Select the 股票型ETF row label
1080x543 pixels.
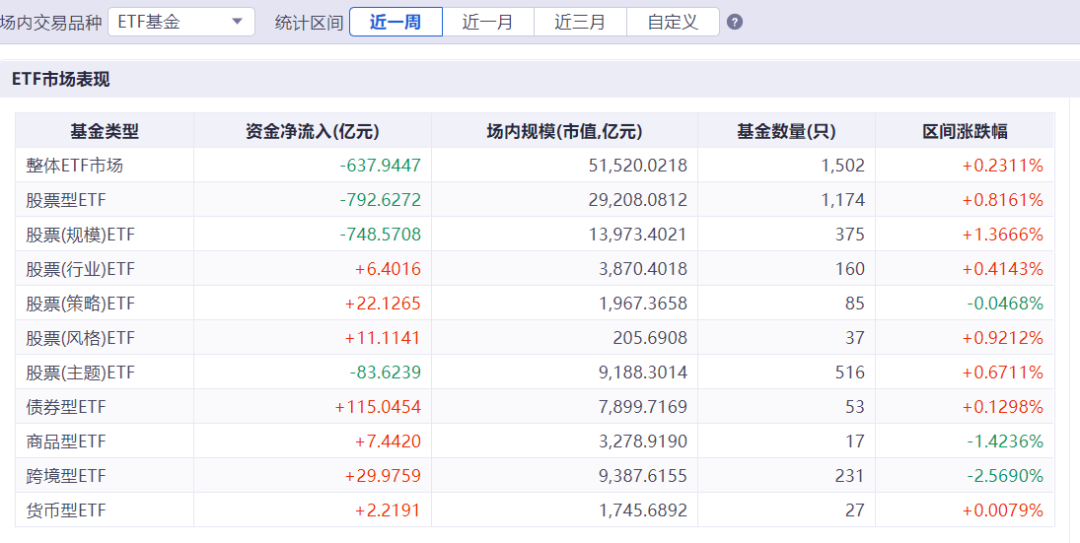(x=66, y=201)
